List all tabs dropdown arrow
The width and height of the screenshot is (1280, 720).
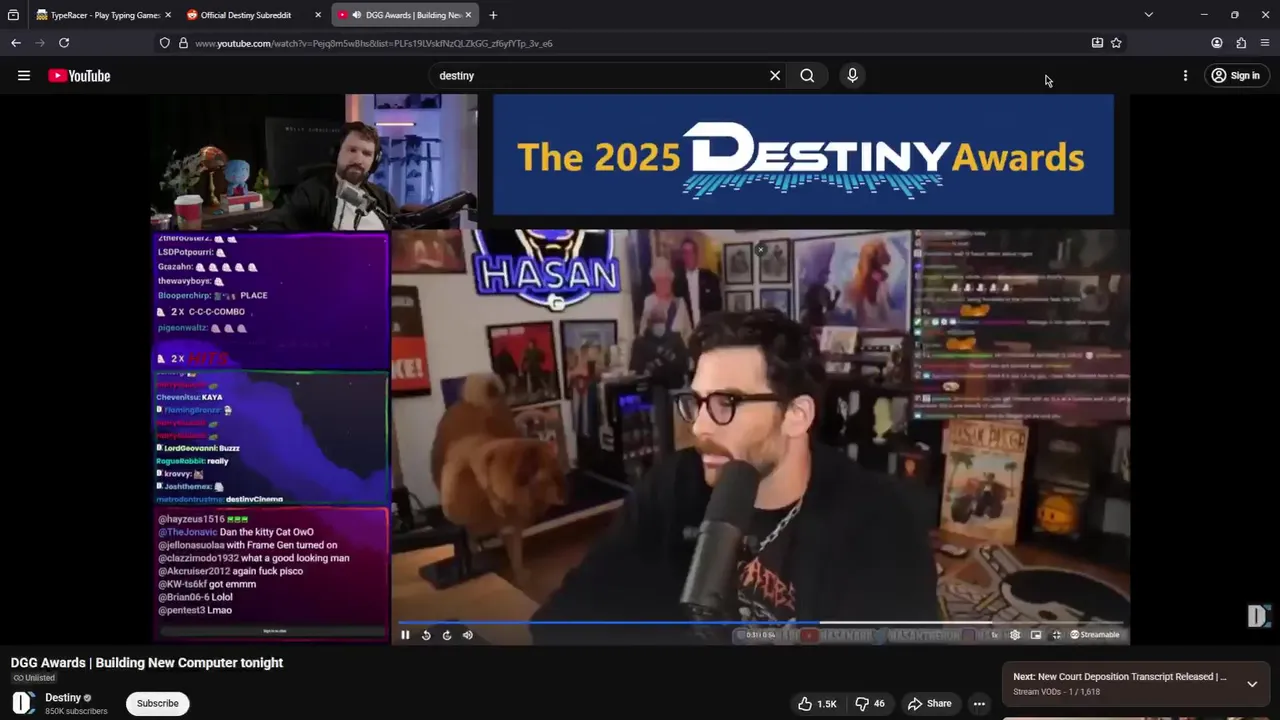point(1148,15)
